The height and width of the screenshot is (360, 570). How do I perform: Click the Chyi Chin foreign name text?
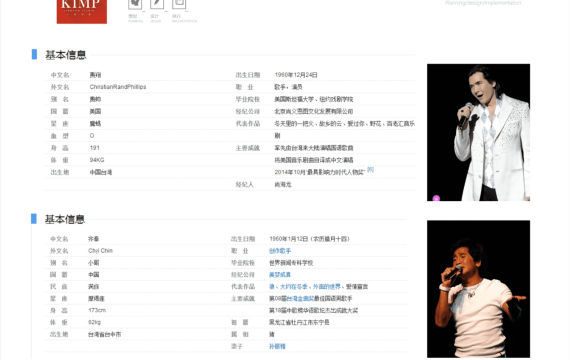click(x=100, y=251)
